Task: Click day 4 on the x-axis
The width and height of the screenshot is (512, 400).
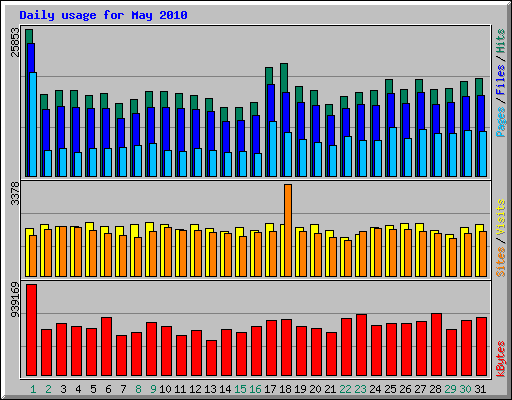Action: [x=78, y=389]
